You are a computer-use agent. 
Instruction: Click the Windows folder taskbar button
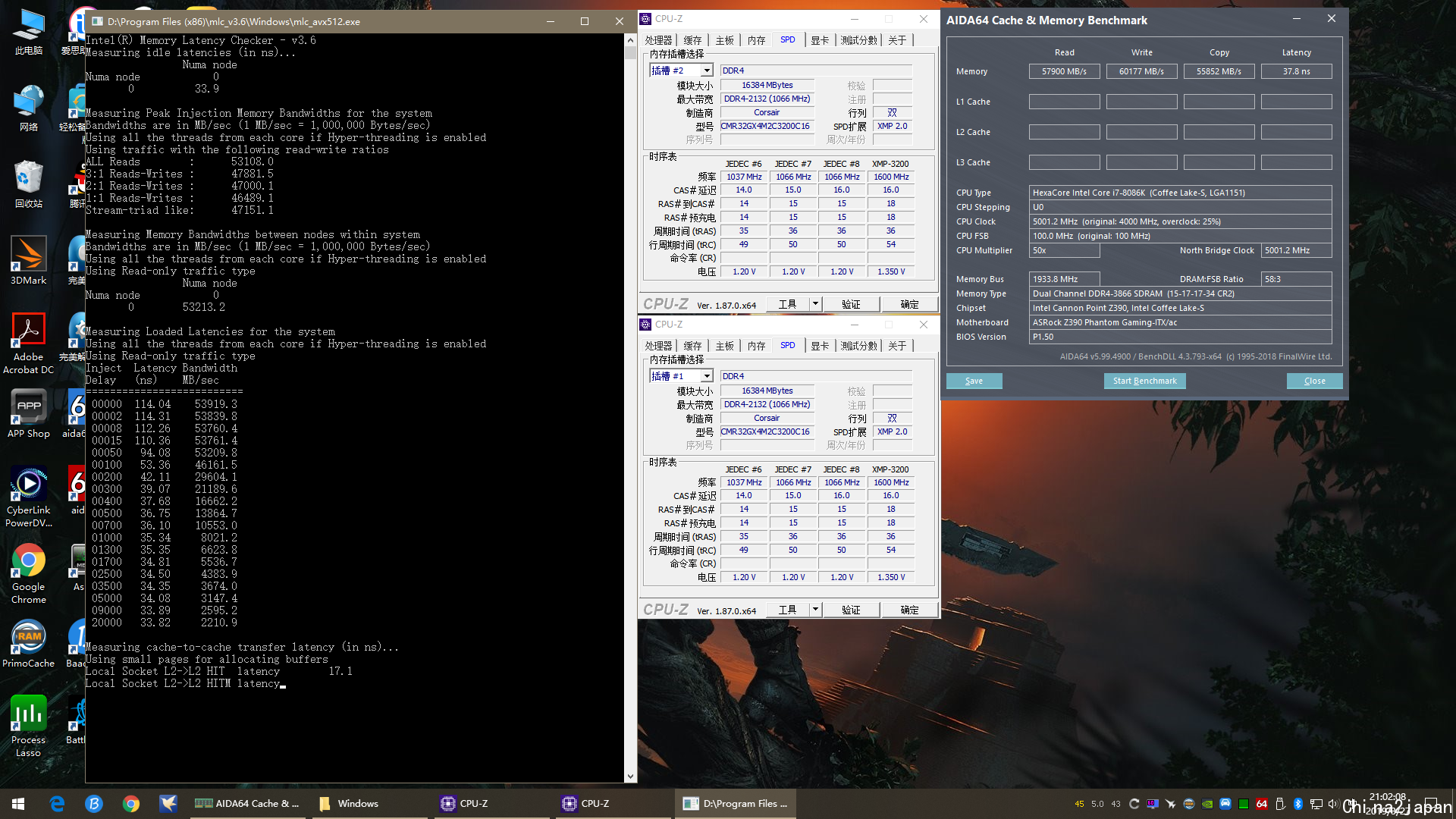coord(369,804)
